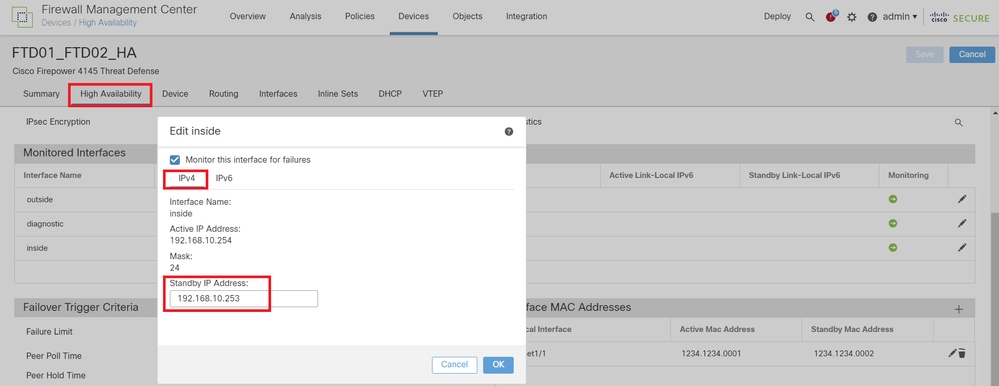Open the Integration menu
Image resolution: width=999 pixels, height=386 pixels.
point(526,17)
